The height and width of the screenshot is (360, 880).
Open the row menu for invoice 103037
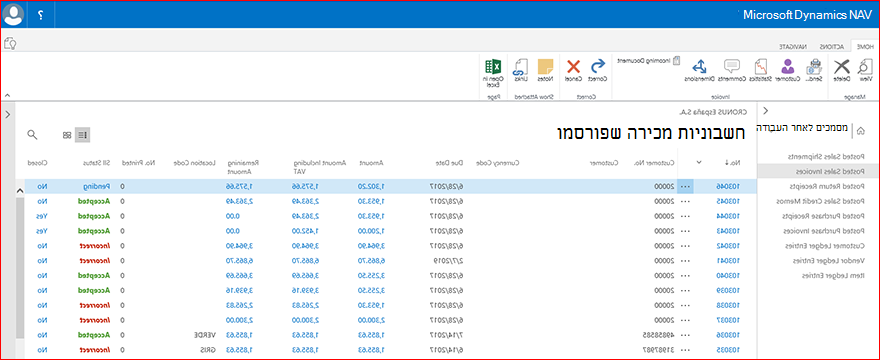[x=685, y=320]
